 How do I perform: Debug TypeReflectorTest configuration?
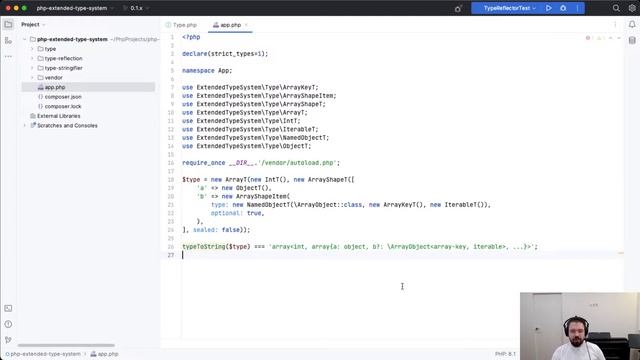coord(563,8)
